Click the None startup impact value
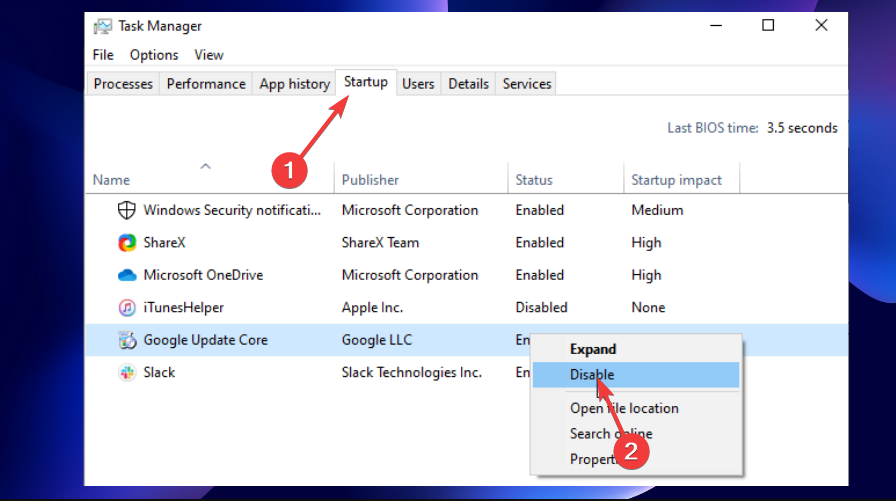 pyautogui.click(x=648, y=308)
